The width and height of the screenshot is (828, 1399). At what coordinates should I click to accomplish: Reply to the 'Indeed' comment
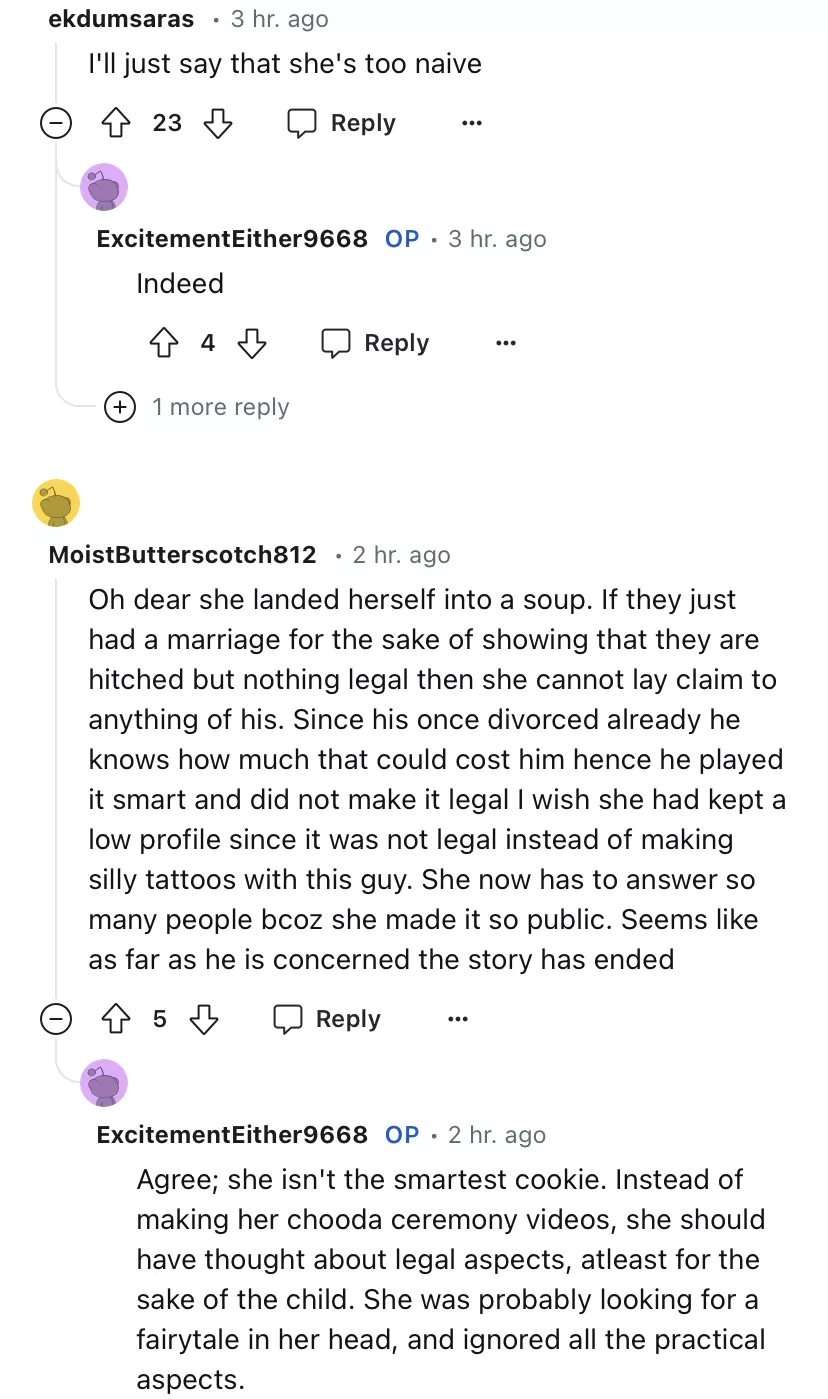375,343
